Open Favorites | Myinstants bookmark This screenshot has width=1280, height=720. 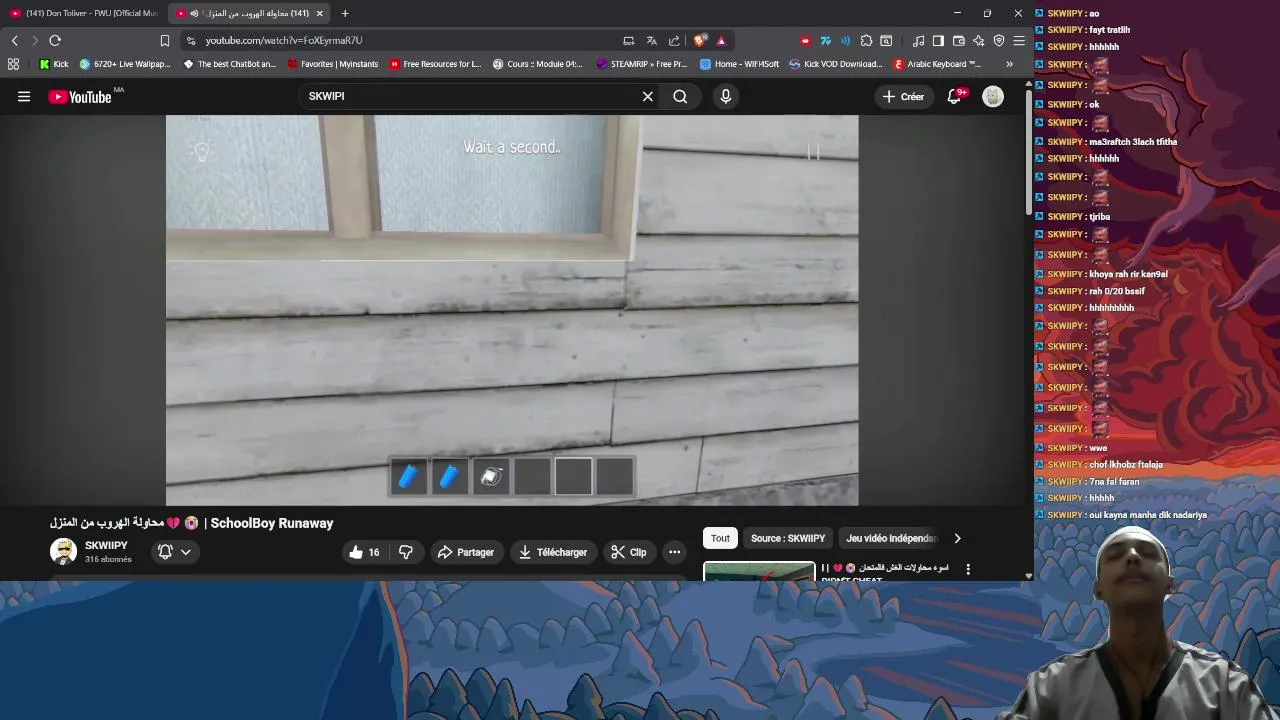point(333,64)
